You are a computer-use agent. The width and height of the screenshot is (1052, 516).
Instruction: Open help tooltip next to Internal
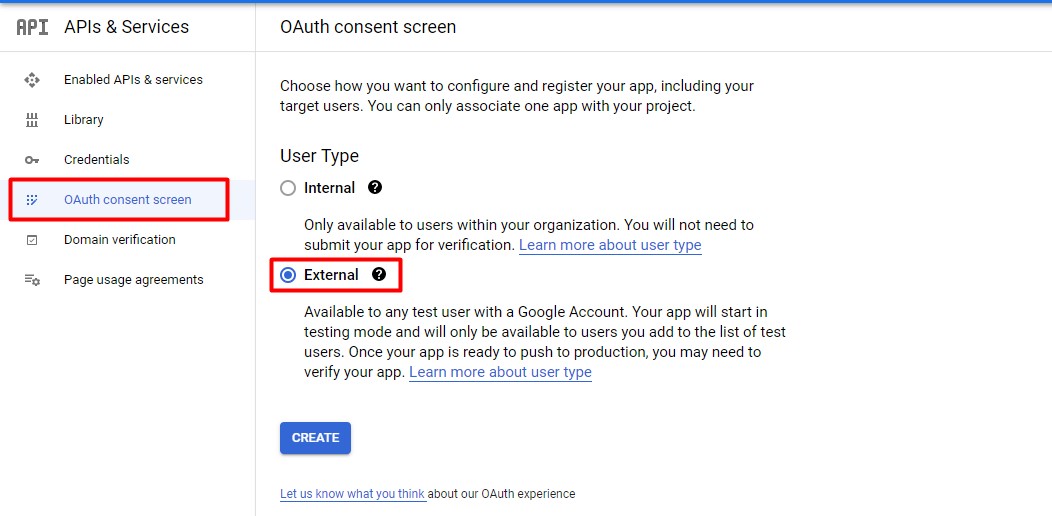375,187
